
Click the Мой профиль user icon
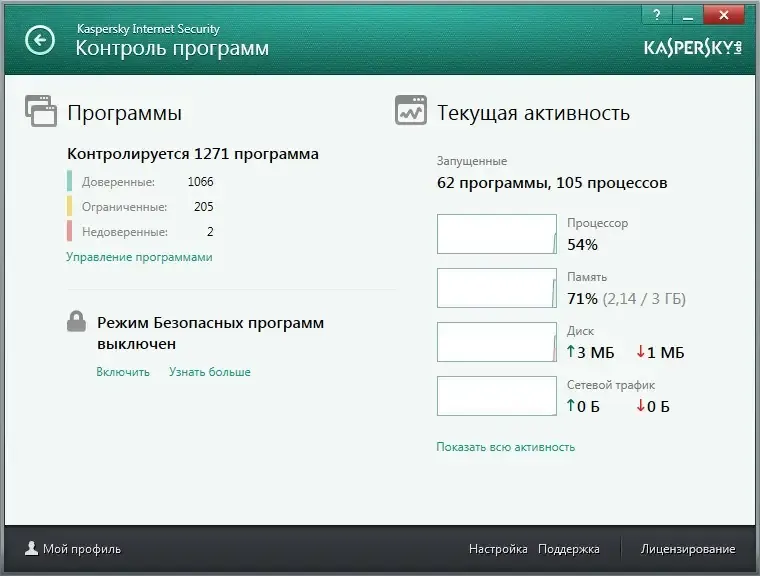32,548
